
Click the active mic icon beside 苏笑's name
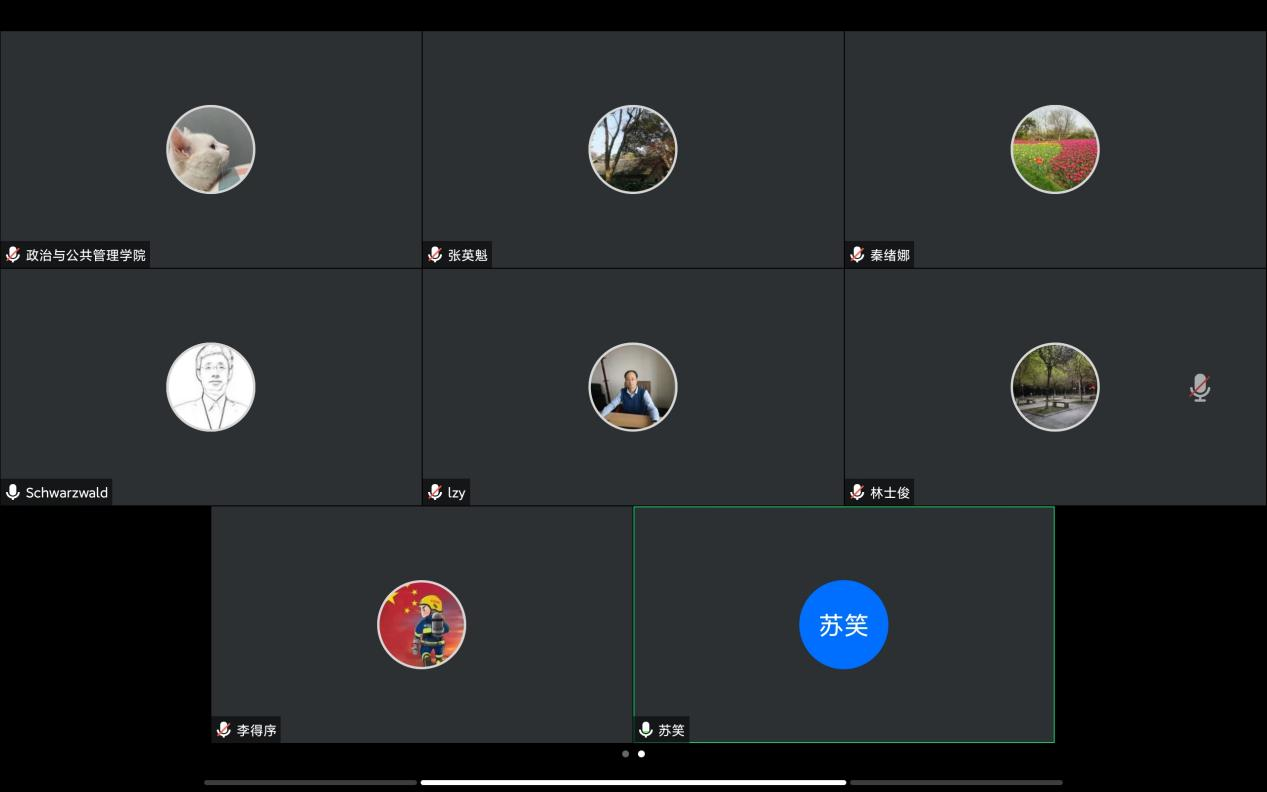[x=646, y=730]
